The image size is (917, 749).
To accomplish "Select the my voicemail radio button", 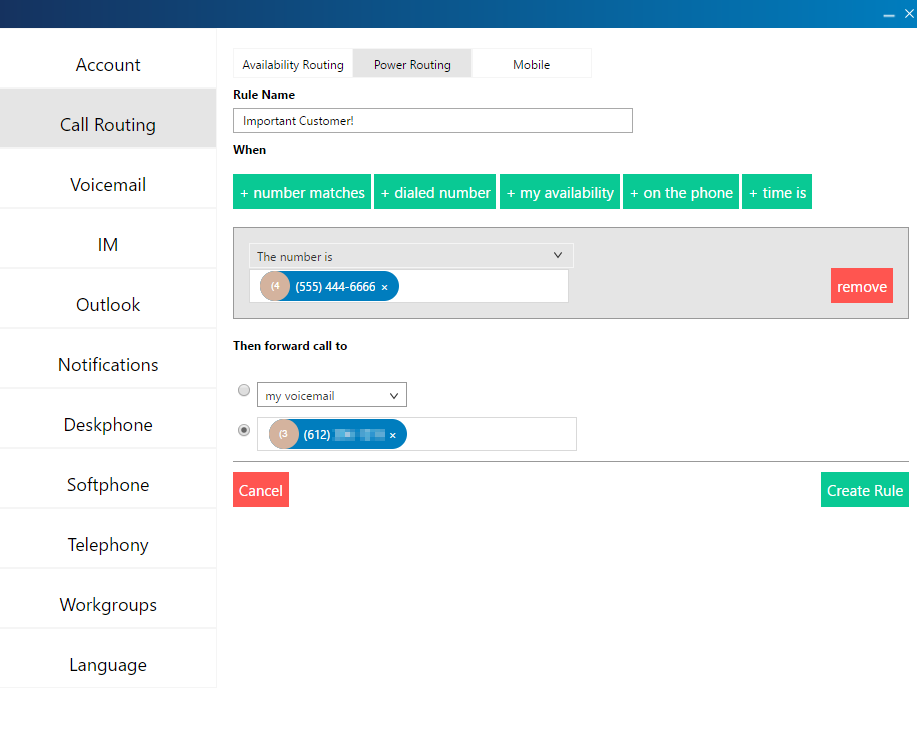I will pyautogui.click(x=244, y=390).
